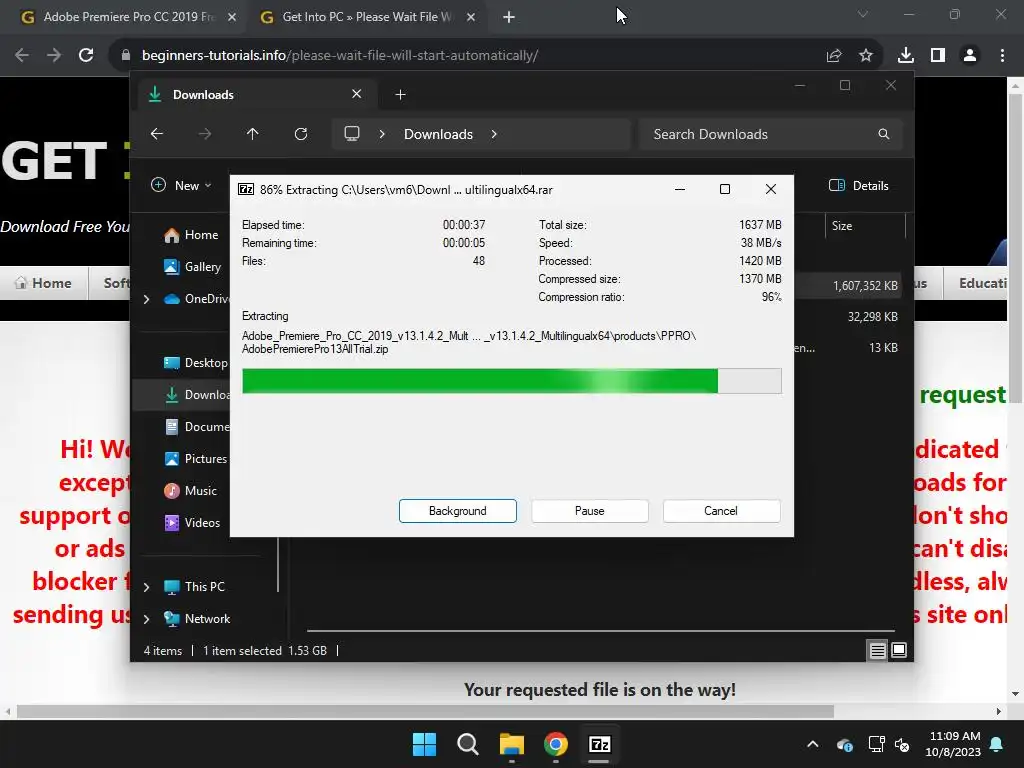
Task: Sort files by Size column
Action: (865, 226)
